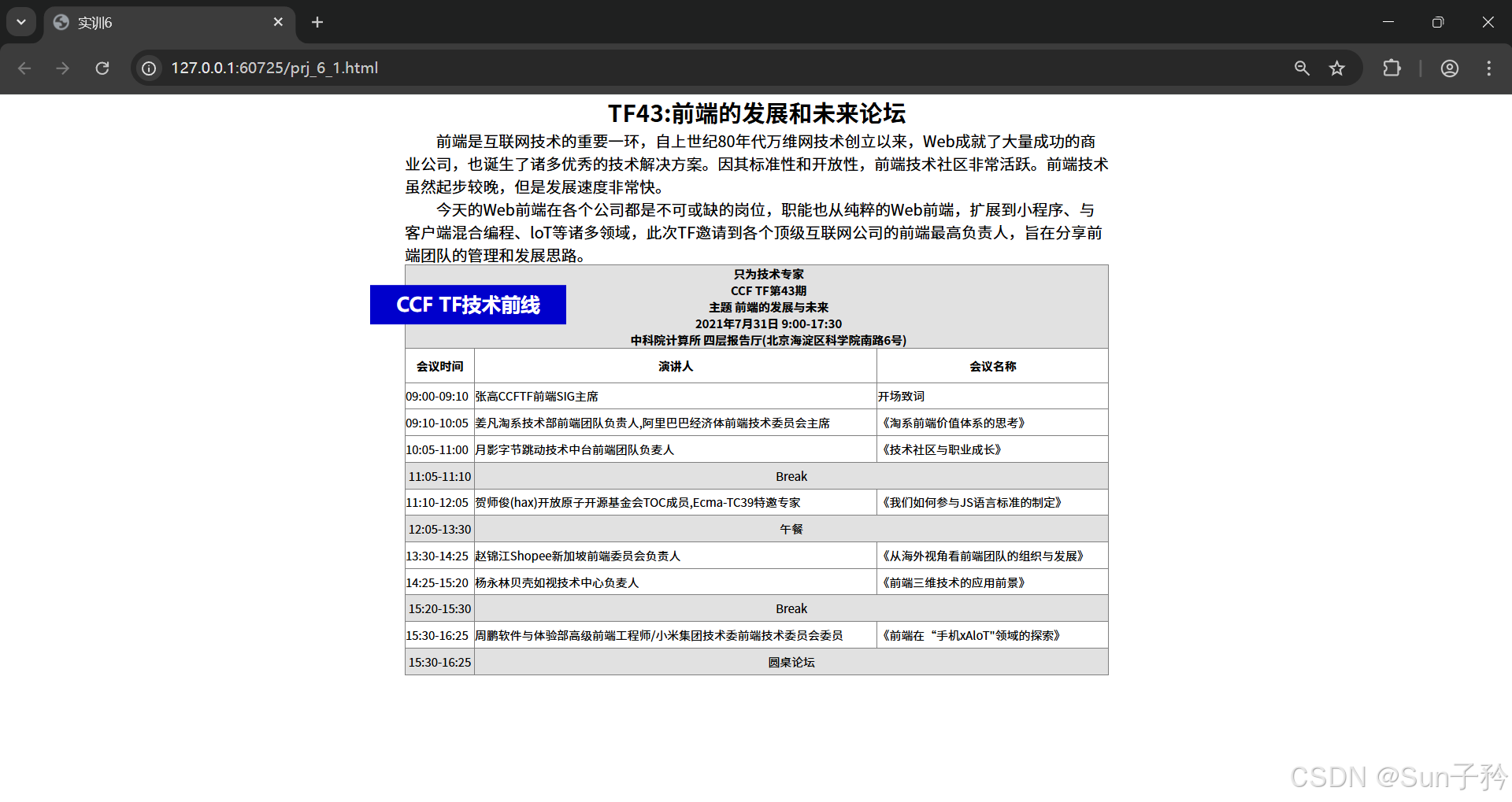The width and height of the screenshot is (1512, 802).
Task: Select the 14:25-15:20 time cell
Action: pyautogui.click(x=439, y=583)
